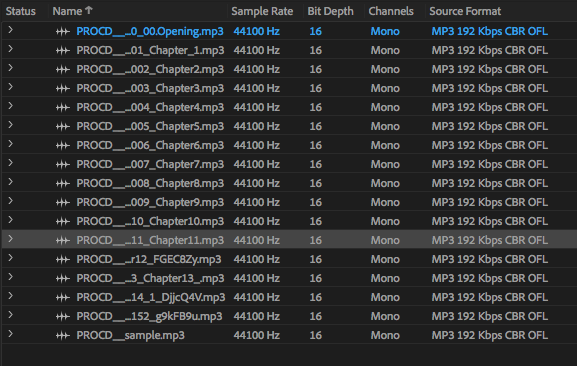Click waveform icon of 005_Chapter5.mp3
Image resolution: width=577 pixels, height=366 pixels.
[x=63, y=127]
